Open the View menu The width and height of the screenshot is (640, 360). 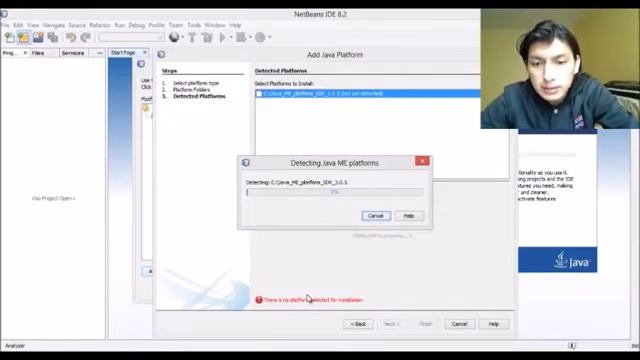click(x=33, y=25)
